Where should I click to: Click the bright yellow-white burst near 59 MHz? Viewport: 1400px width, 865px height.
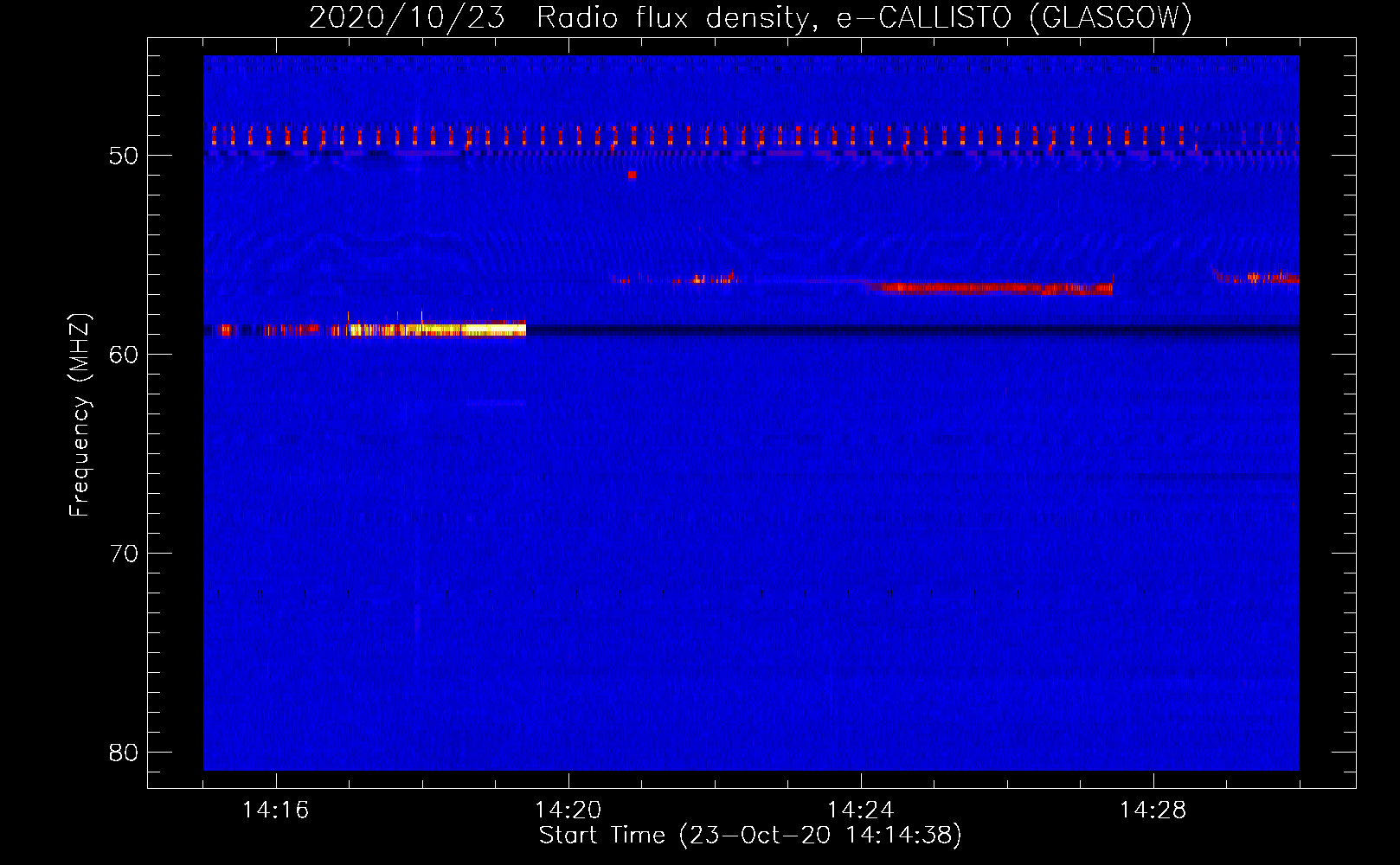(437, 329)
